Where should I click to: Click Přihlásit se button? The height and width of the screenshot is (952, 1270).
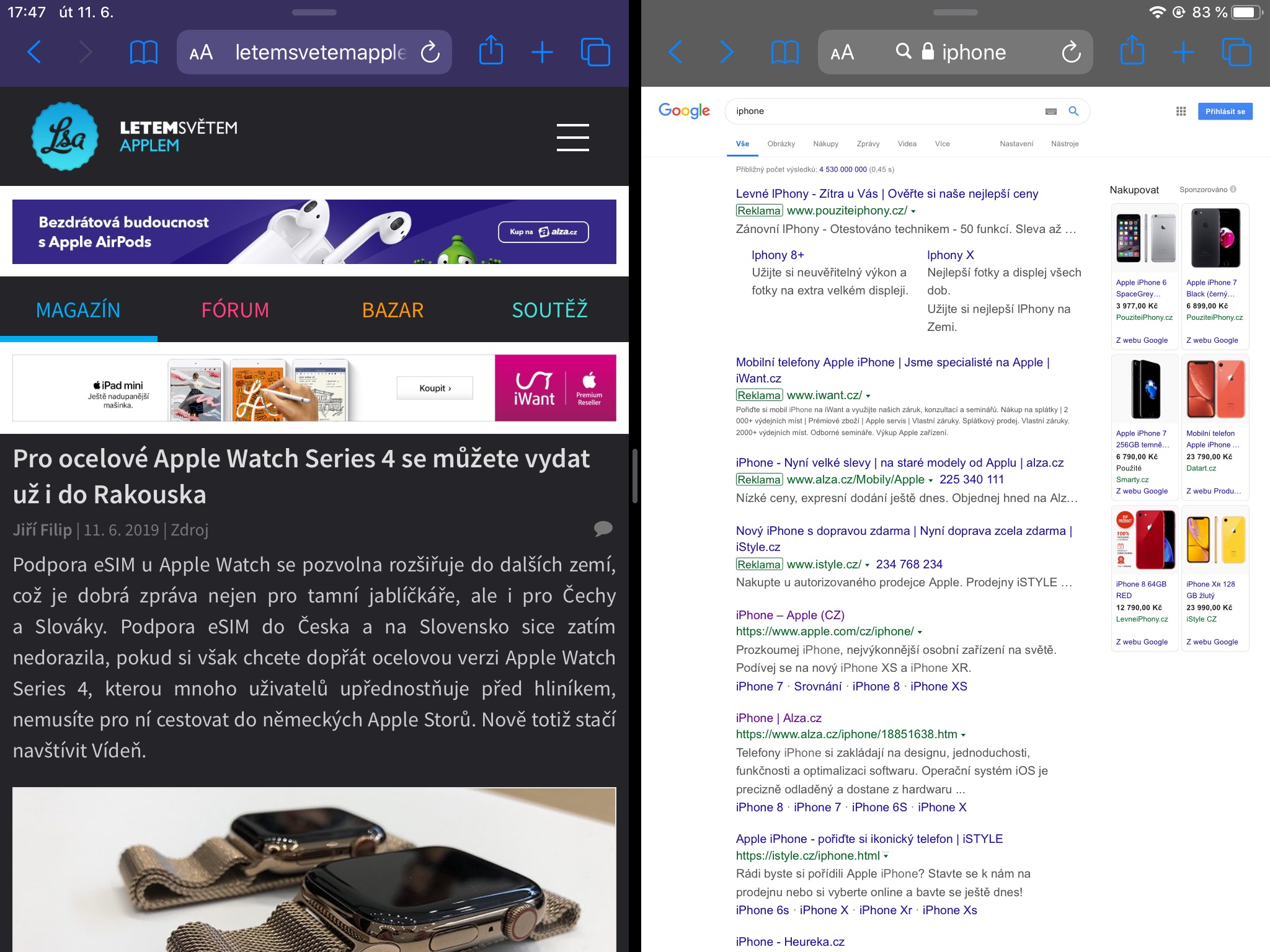(x=1225, y=112)
